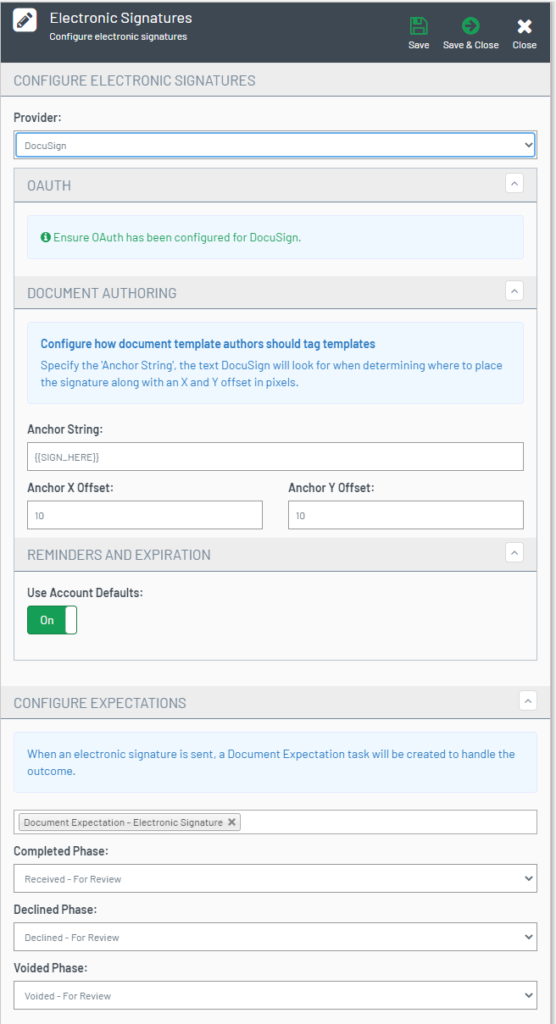The image size is (556, 1024).
Task: Open the Declined Phase dropdown
Action: click(275, 937)
